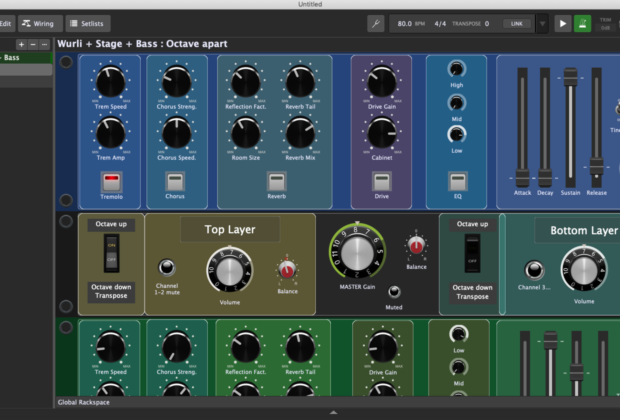Enable Ableton LINK button
620x420 pixels.
pyautogui.click(x=516, y=24)
